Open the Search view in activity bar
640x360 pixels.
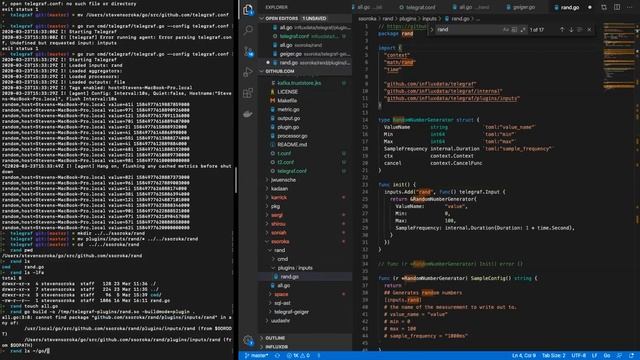click(248, 30)
